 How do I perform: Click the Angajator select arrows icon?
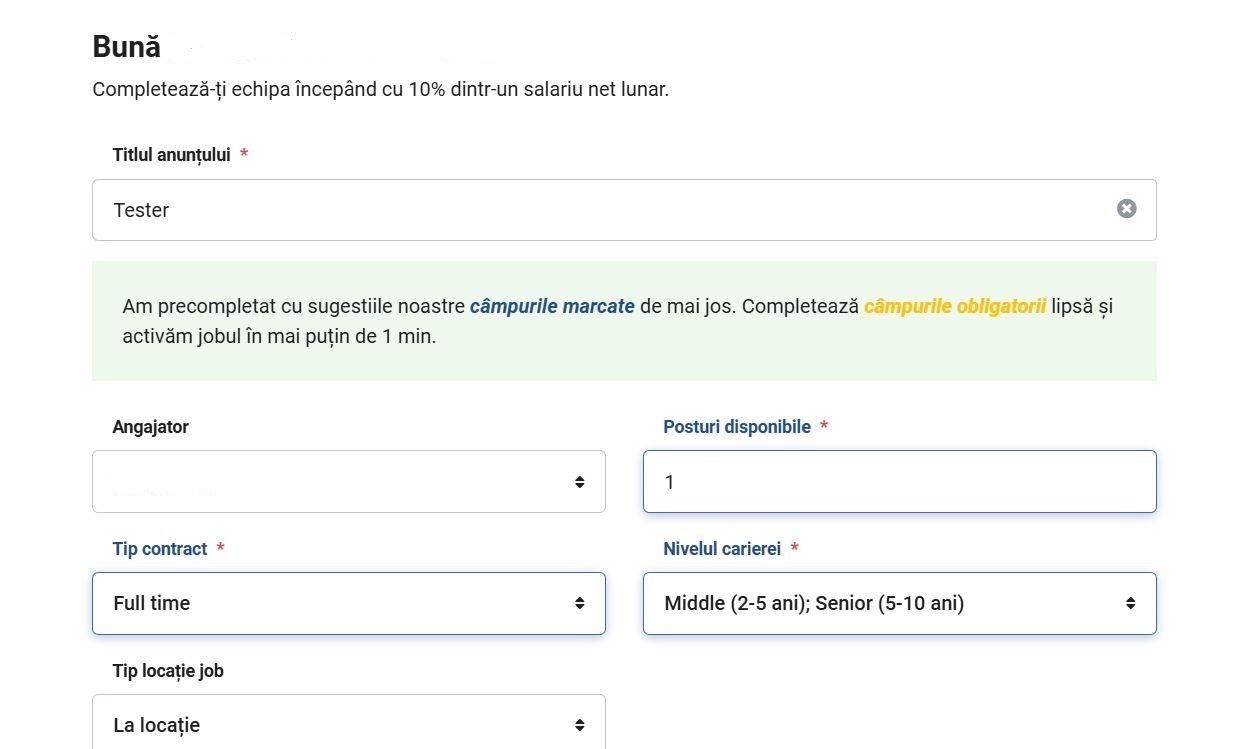(x=579, y=482)
